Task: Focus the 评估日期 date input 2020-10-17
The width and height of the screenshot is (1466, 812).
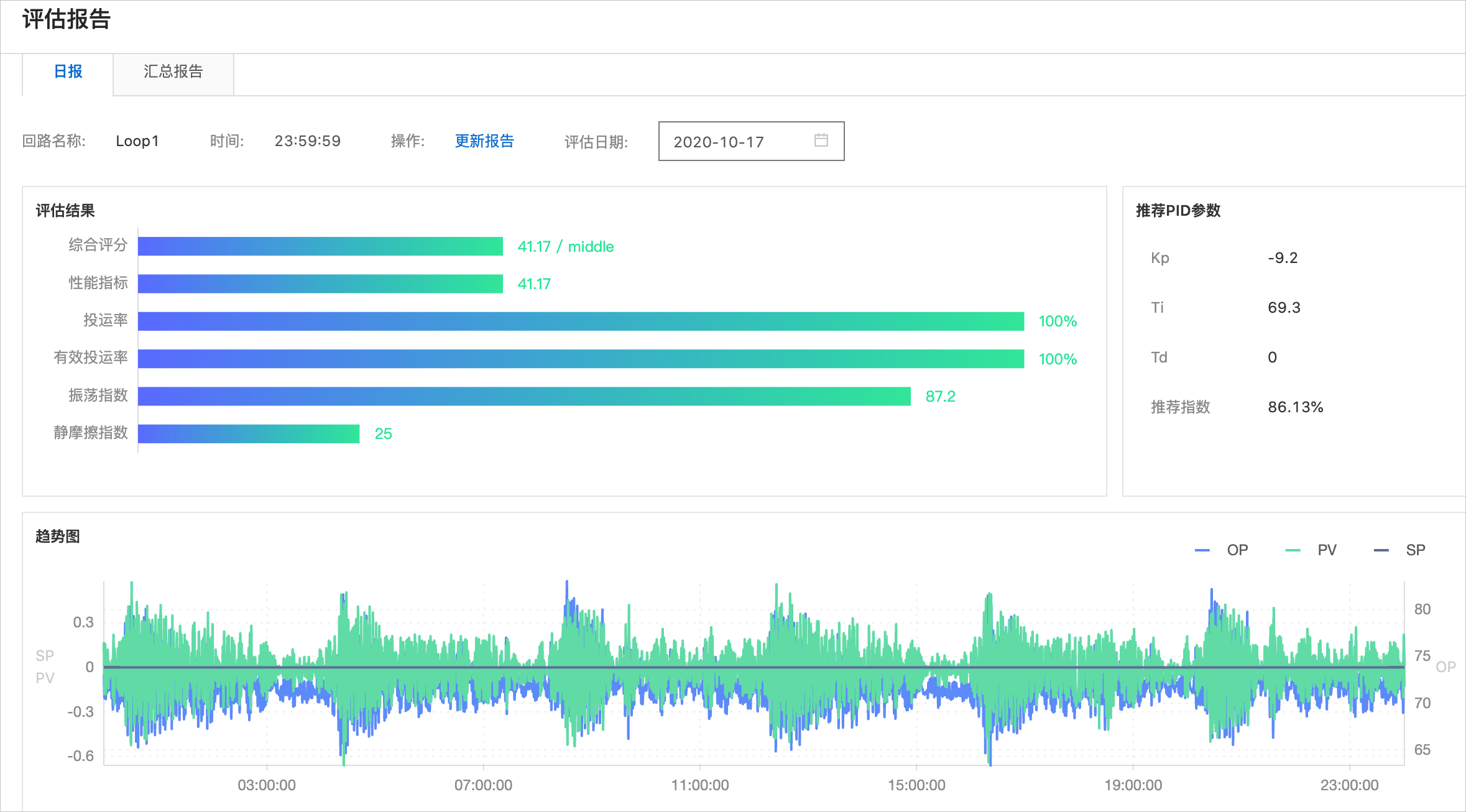Action: pos(751,141)
